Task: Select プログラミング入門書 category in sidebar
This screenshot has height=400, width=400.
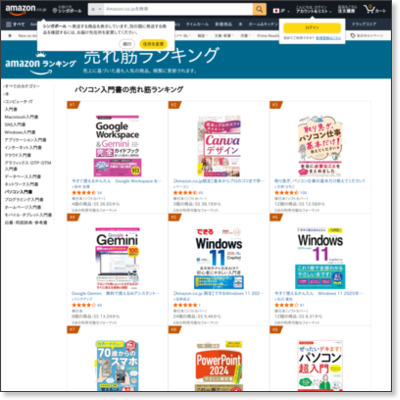Action: (x=24, y=200)
